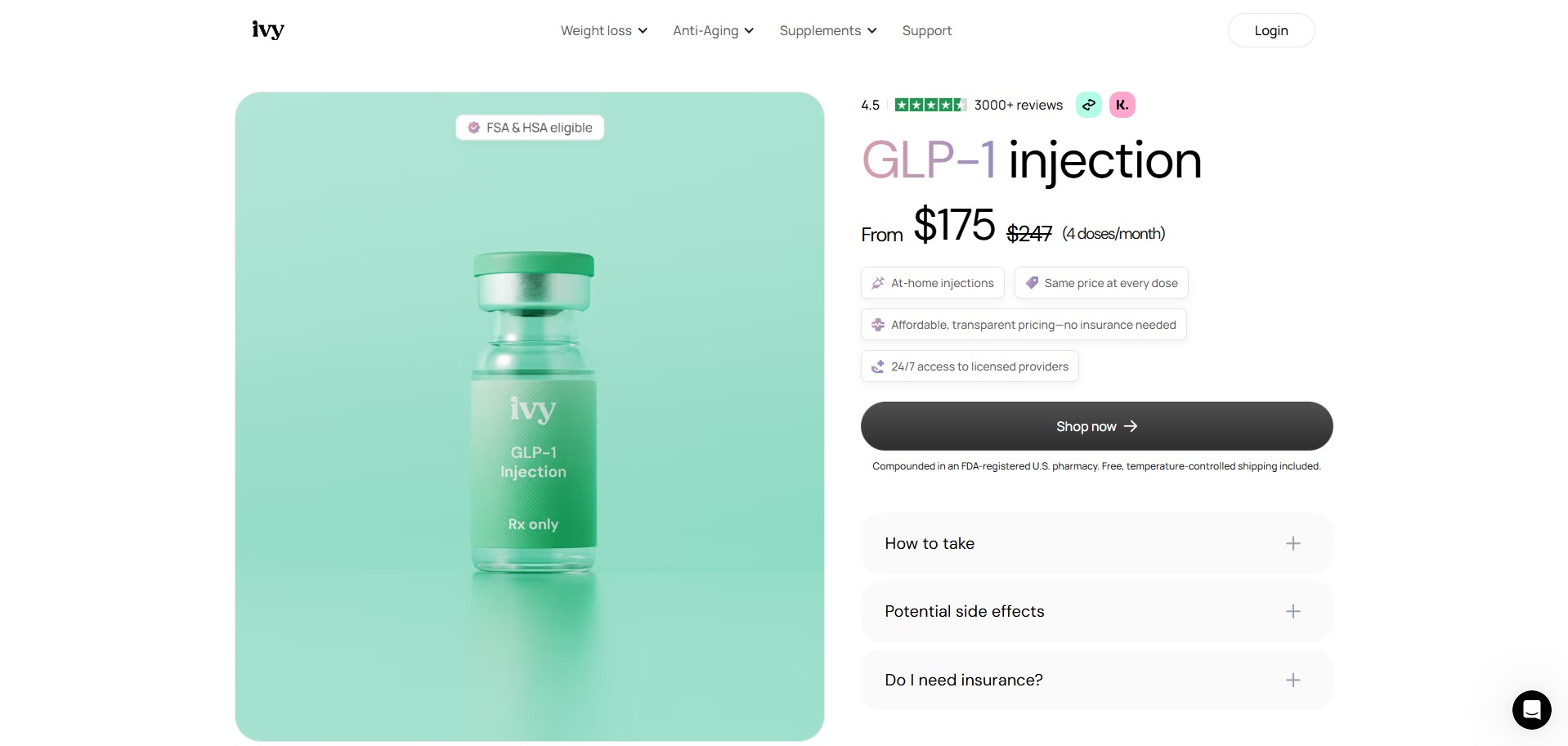Open the Supplements dropdown menu
The width and height of the screenshot is (1568, 746).
tap(827, 30)
